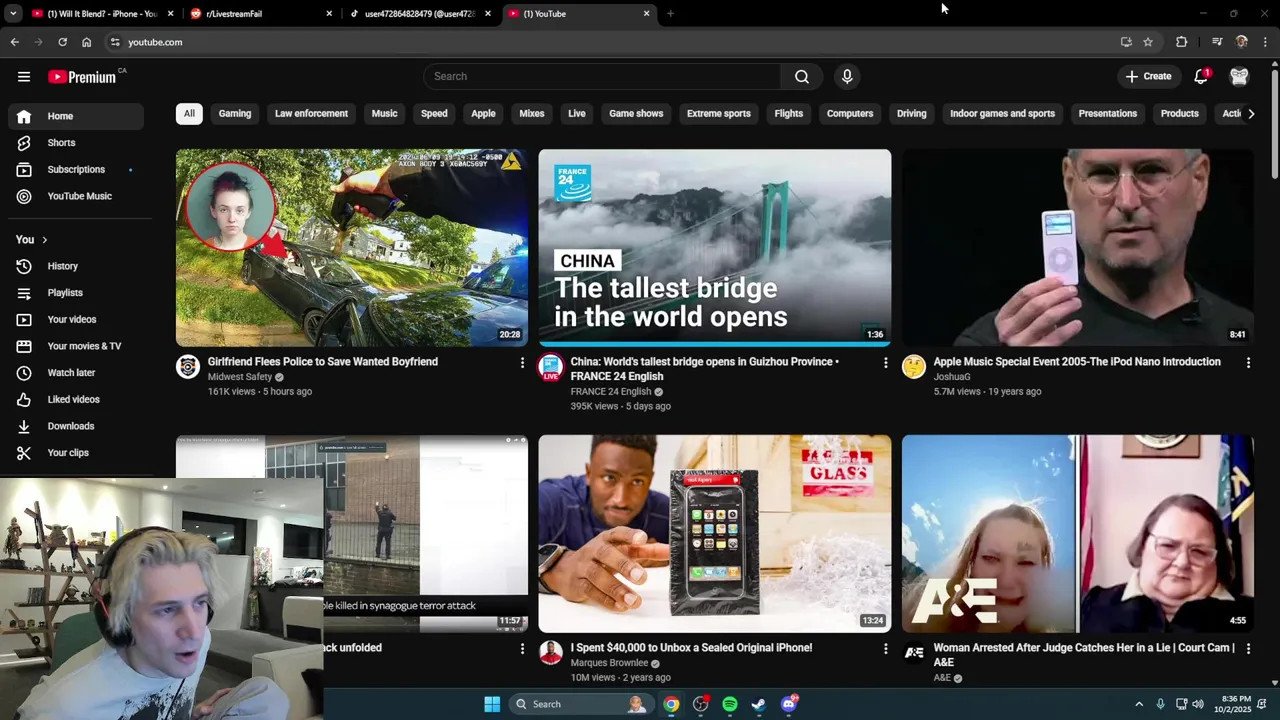Click A&E channel avatar
Screen dimensions: 1280x720
914,653
